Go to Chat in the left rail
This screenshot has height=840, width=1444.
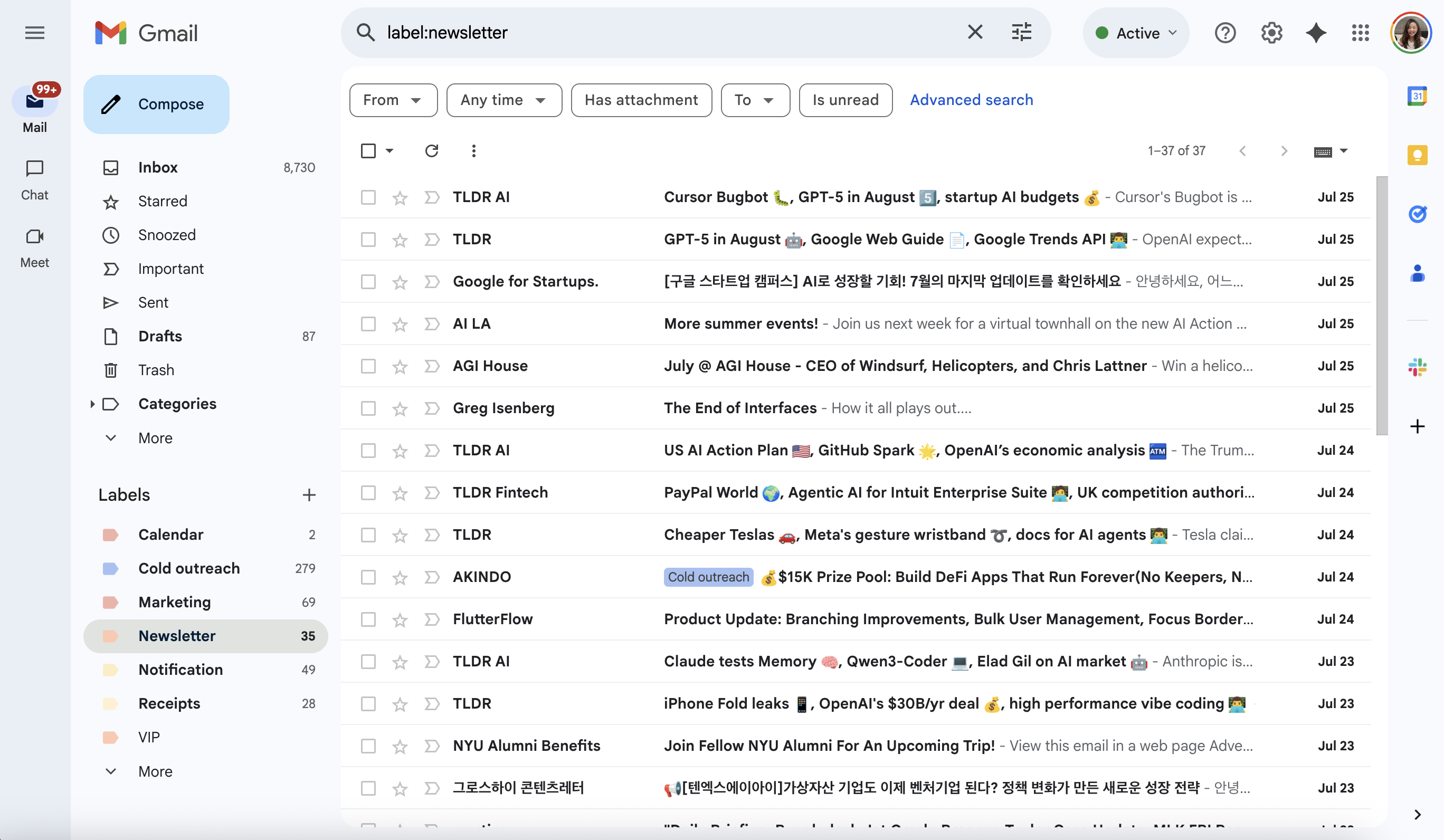point(35,180)
